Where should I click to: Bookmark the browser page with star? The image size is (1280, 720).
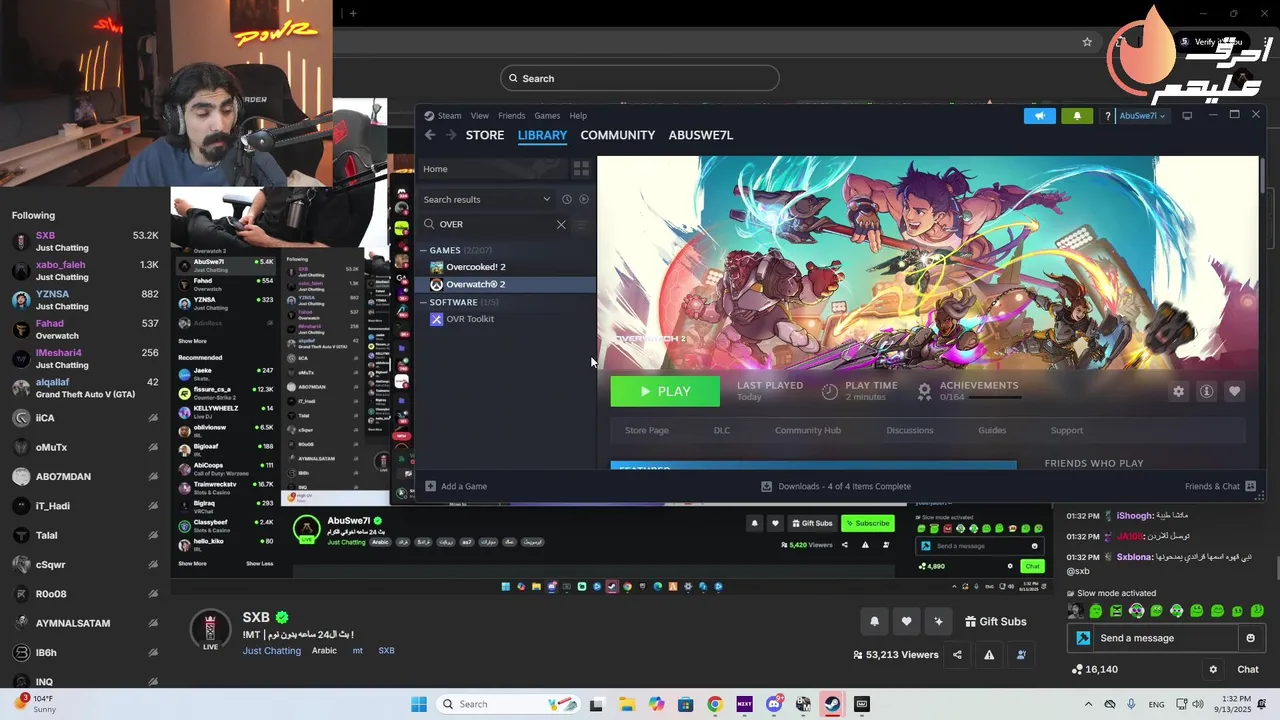click(x=1087, y=42)
